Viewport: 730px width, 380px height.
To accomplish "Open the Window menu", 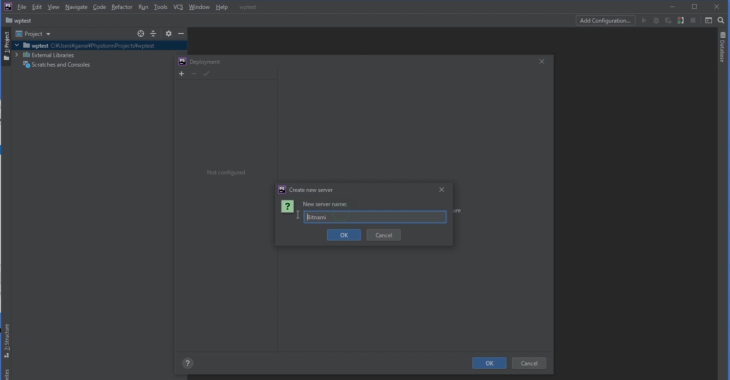I will pos(199,7).
